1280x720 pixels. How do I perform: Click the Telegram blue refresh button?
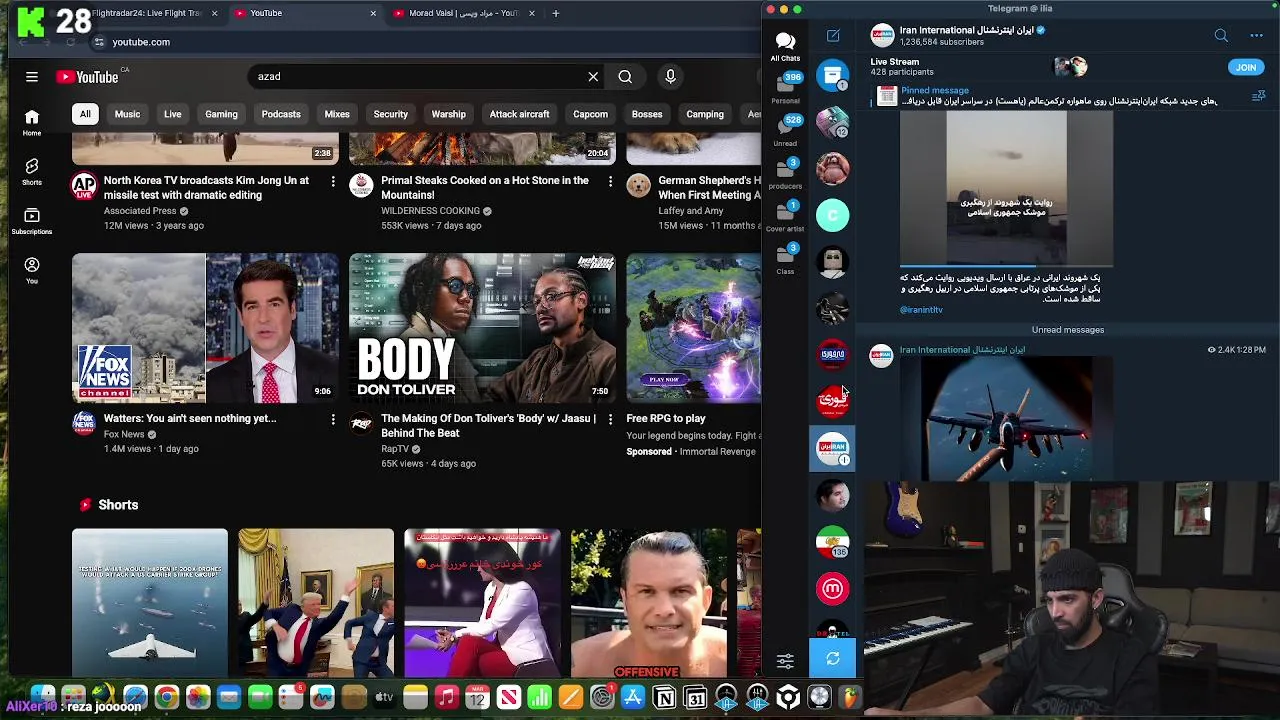[x=832, y=659]
